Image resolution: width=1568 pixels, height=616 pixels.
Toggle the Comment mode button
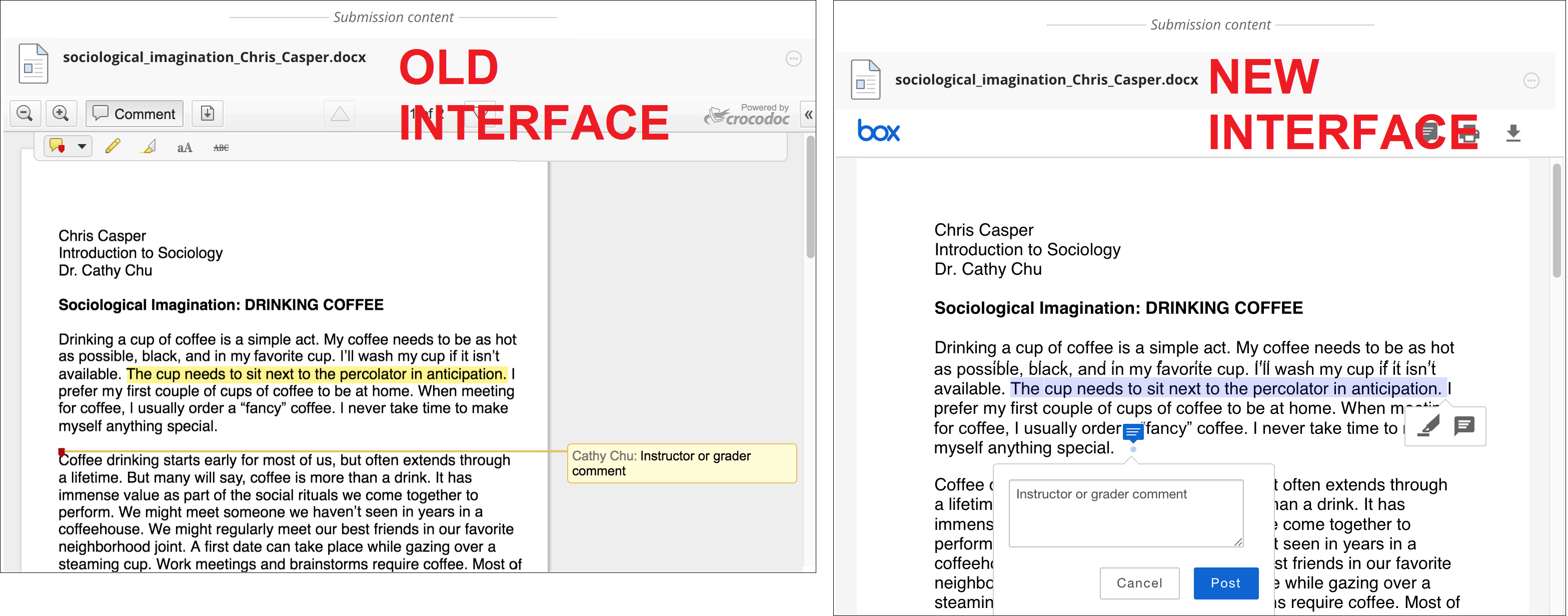pyautogui.click(x=135, y=114)
